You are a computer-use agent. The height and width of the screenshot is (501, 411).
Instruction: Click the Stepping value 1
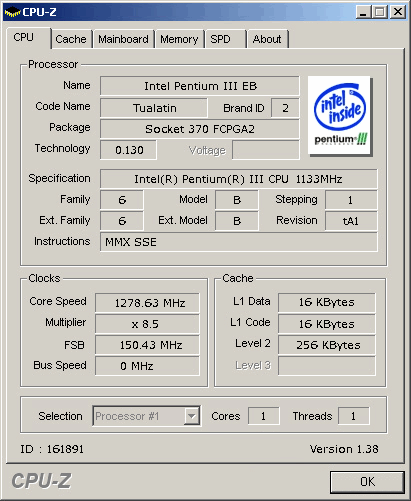351,200
